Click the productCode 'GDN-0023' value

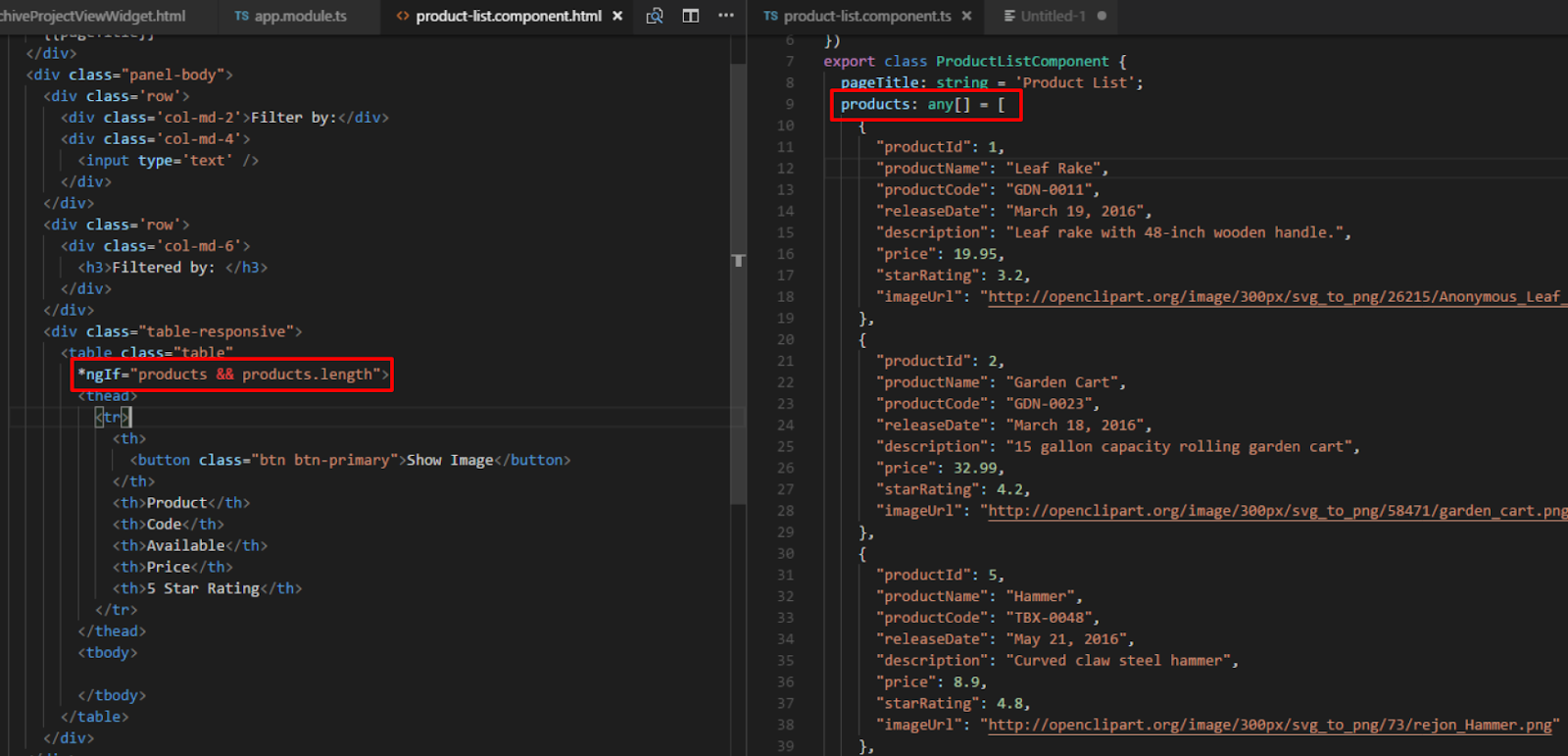[x=1048, y=403]
